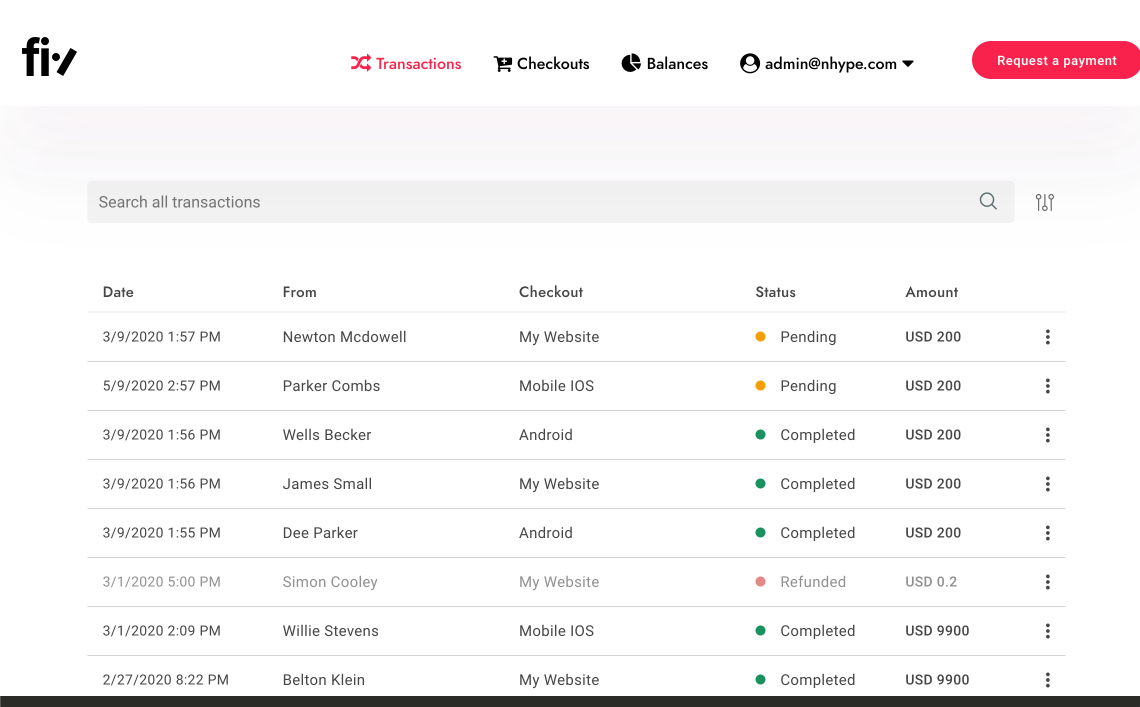Open options menu for Newton Mcdowell row
The image size is (1140, 707).
click(1047, 337)
